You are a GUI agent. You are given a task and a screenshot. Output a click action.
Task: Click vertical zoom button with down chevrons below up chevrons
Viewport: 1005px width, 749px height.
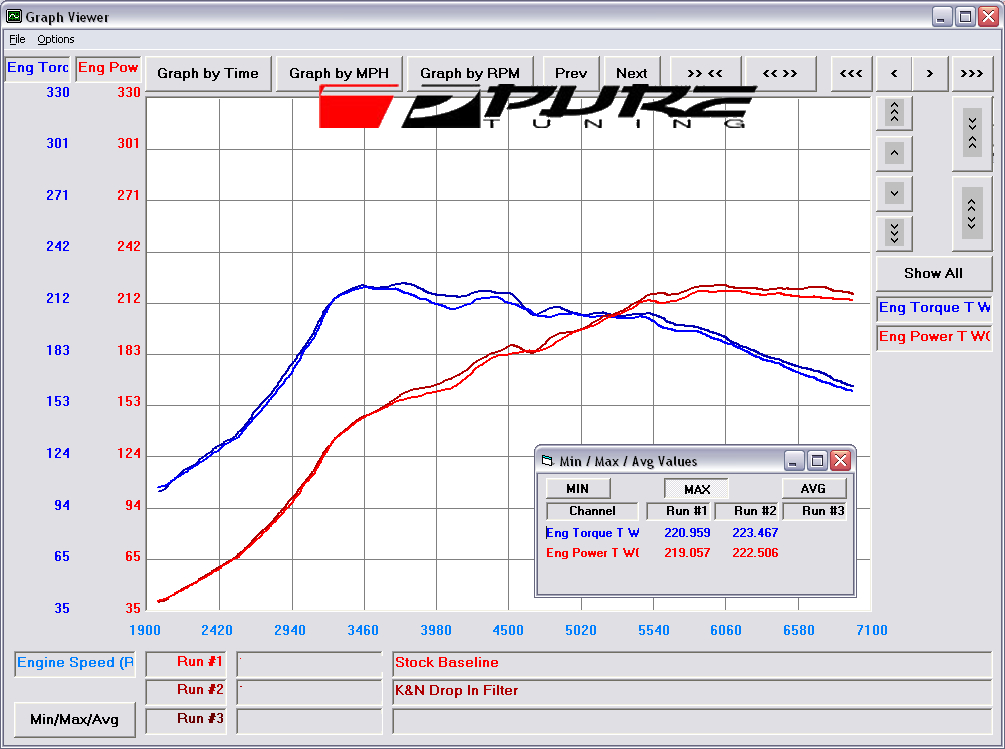point(972,213)
